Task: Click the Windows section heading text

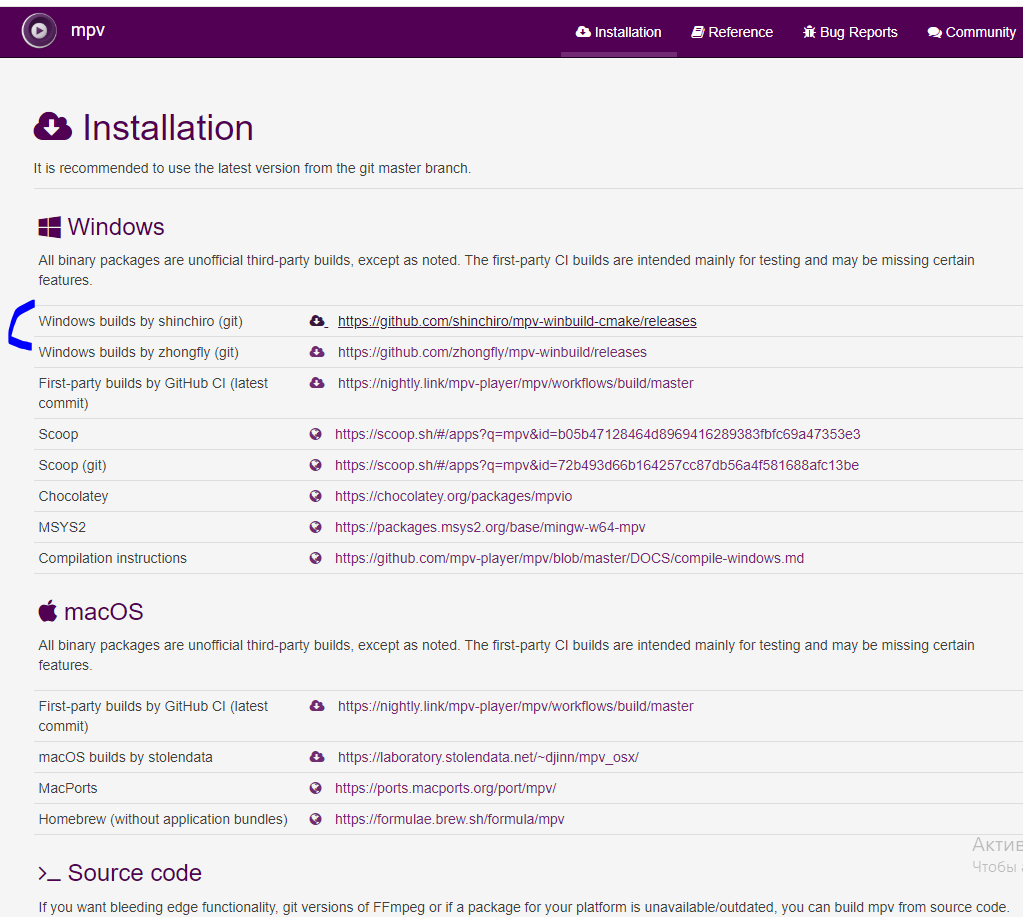Action: coord(116,227)
